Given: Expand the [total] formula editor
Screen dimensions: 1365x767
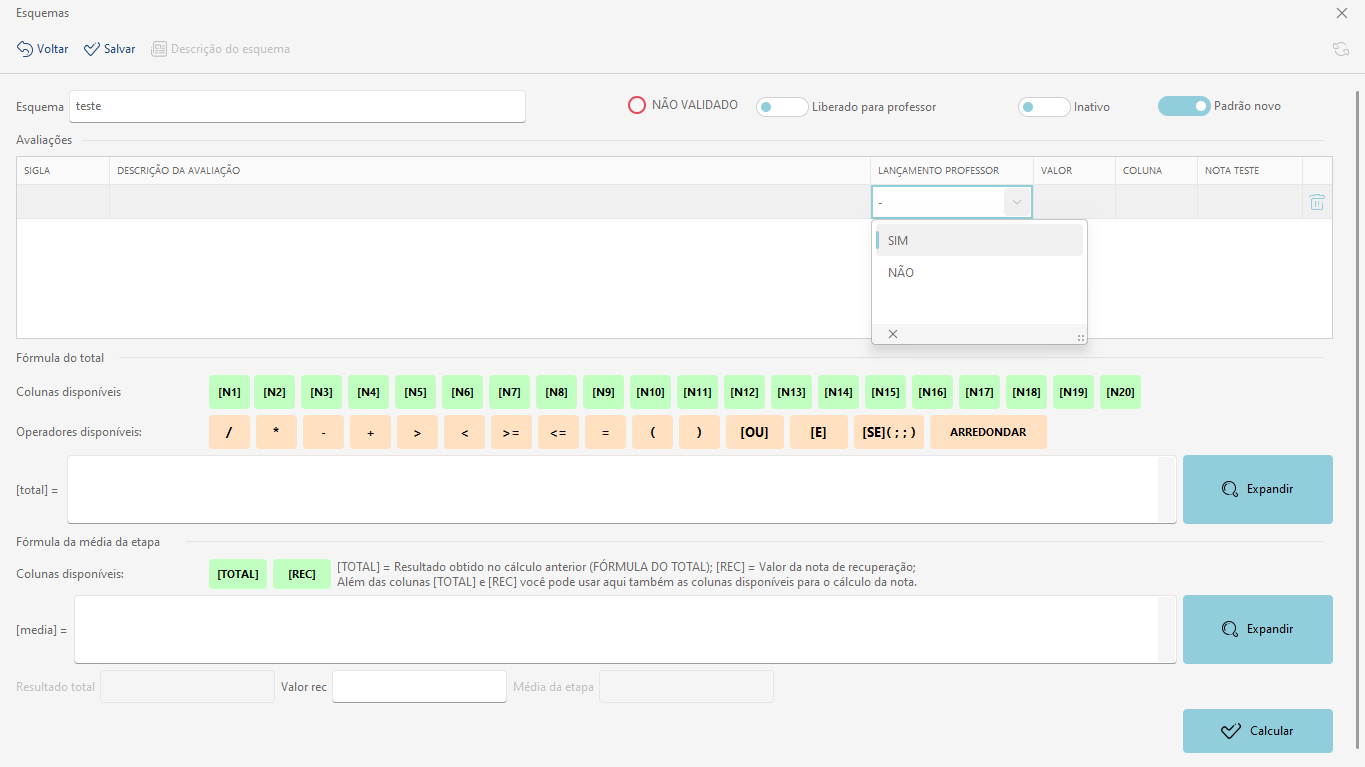Looking at the screenshot, I should coord(1257,489).
